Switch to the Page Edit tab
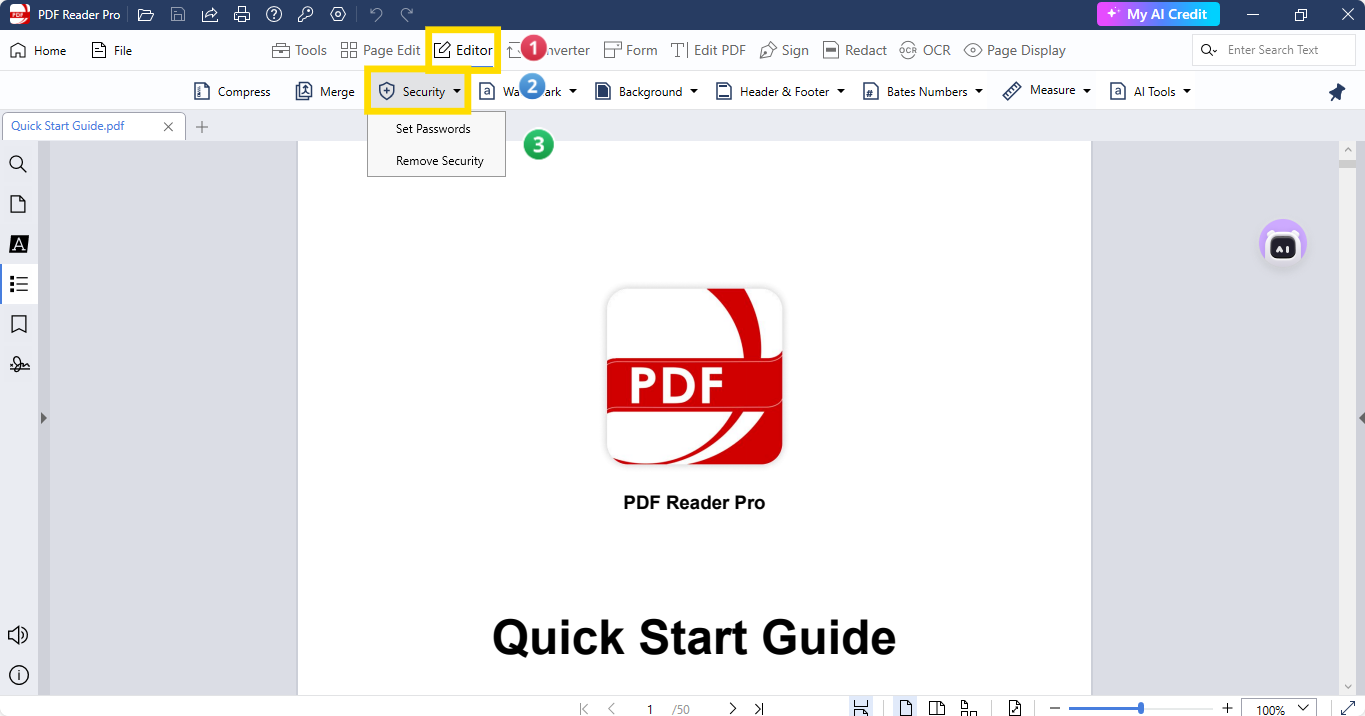This screenshot has width=1365, height=716. point(380,50)
